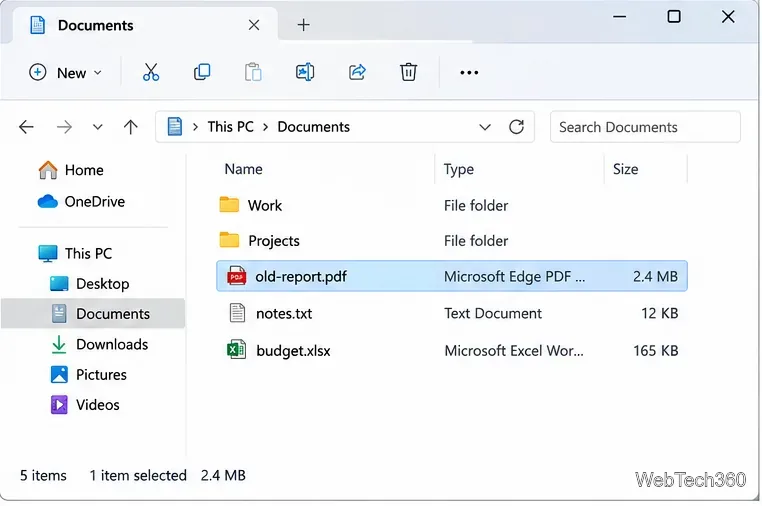Open Pictures in sidebar
Screen dimensions: 762x506
click(88, 374)
